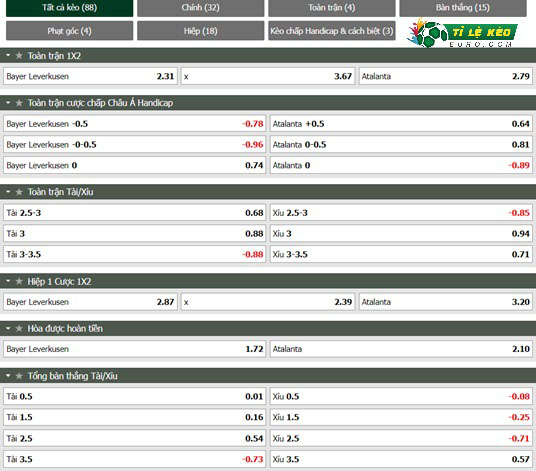
Task: Collapse the Toàn trận Tài/Xỉu arrow
Action: 8,191
